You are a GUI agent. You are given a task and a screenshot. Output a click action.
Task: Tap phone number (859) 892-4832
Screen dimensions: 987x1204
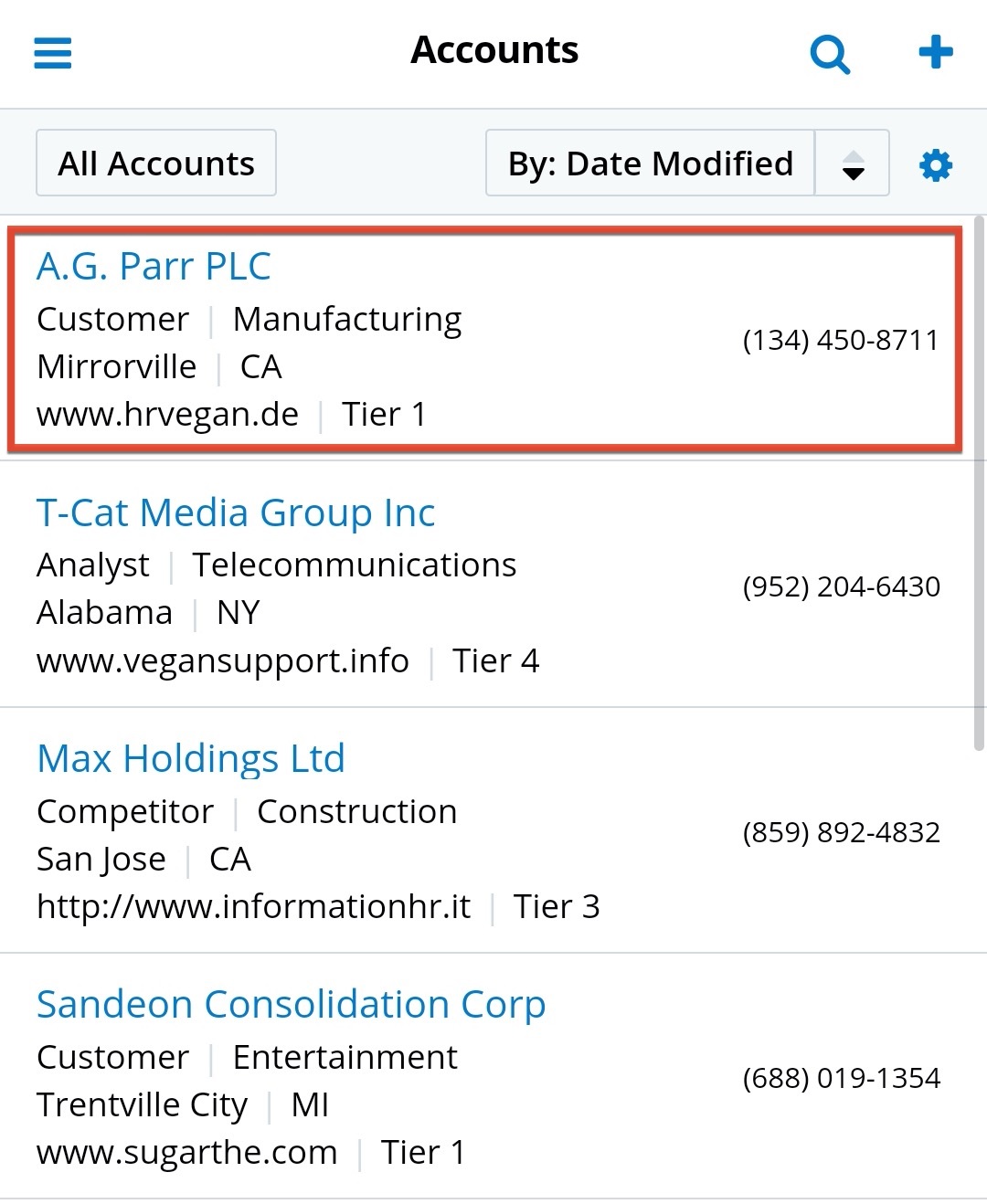pyautogui.click(x=841, y=832)
